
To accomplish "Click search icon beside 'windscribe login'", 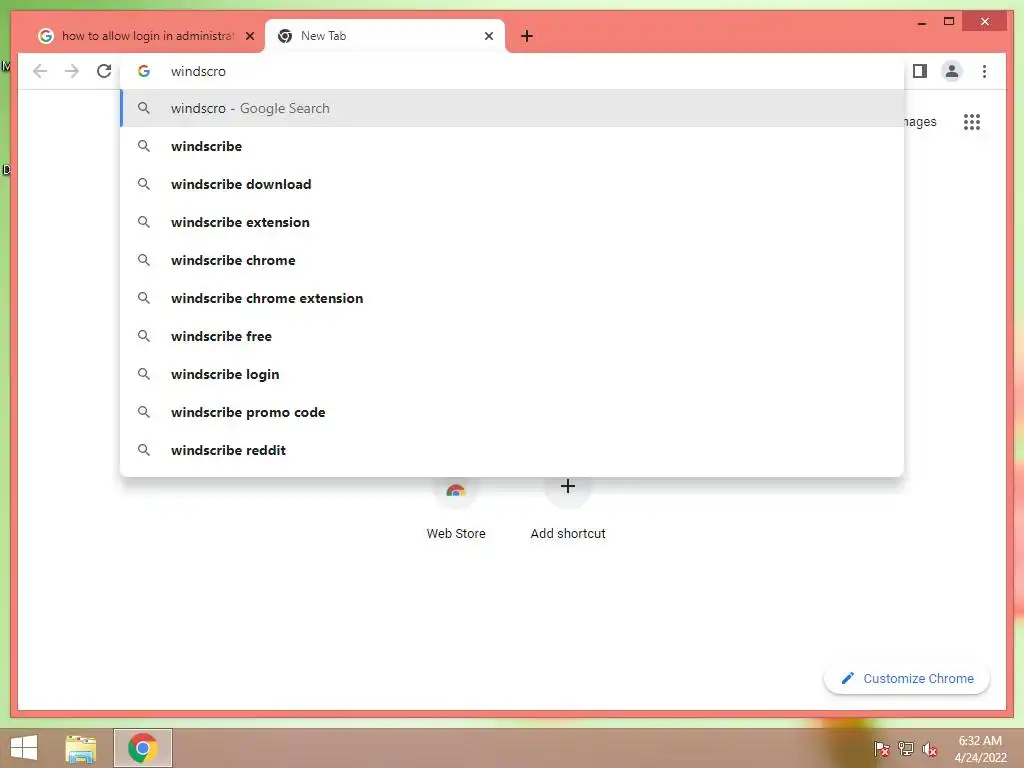I will (x=144, y=374).
